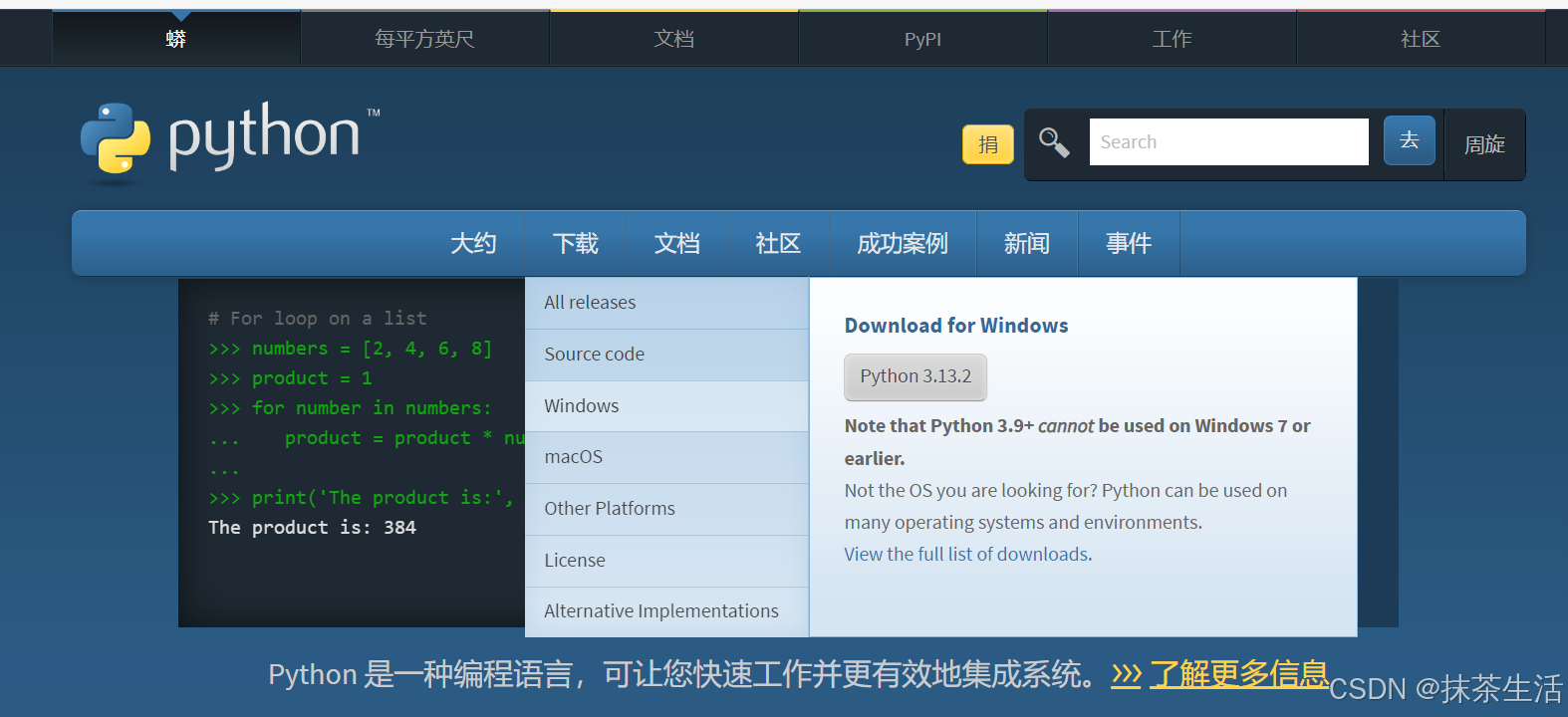This screenshot has height=717, width=1568.
Task: Open License in the downloads menu
Action: 666,561
